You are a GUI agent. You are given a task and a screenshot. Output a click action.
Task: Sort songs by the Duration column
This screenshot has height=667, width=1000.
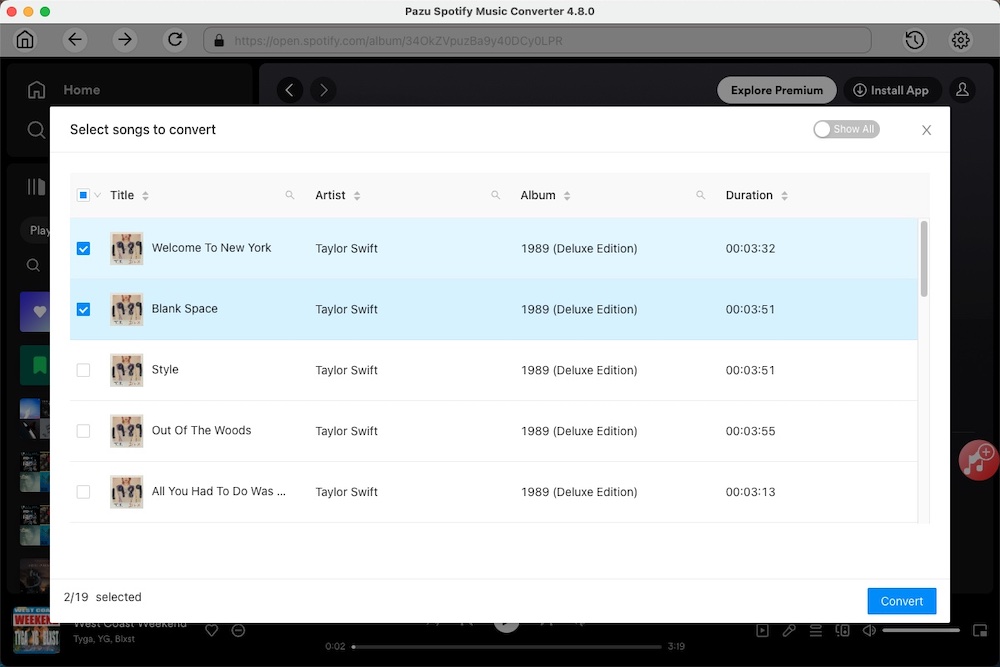click(784, 196)
